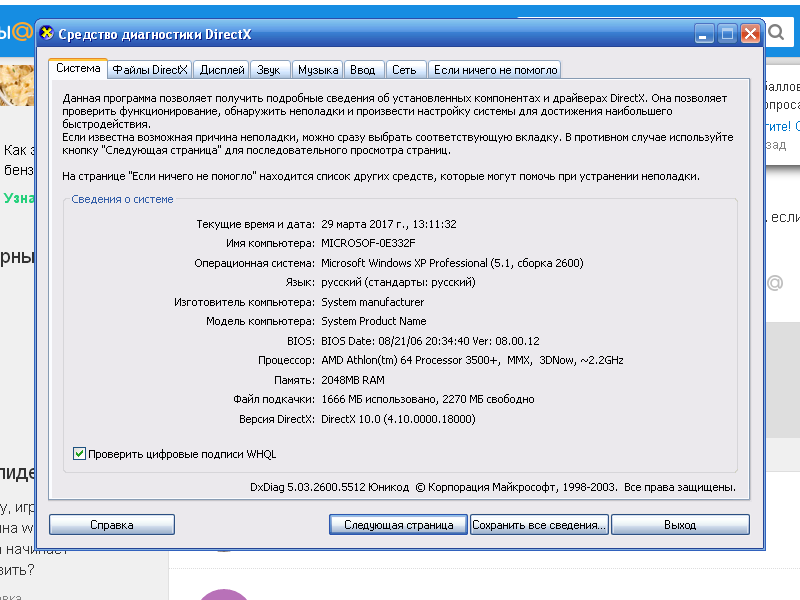Click the Операционная система label
Viewport: 800px width, 600px height.
[255, 263]
